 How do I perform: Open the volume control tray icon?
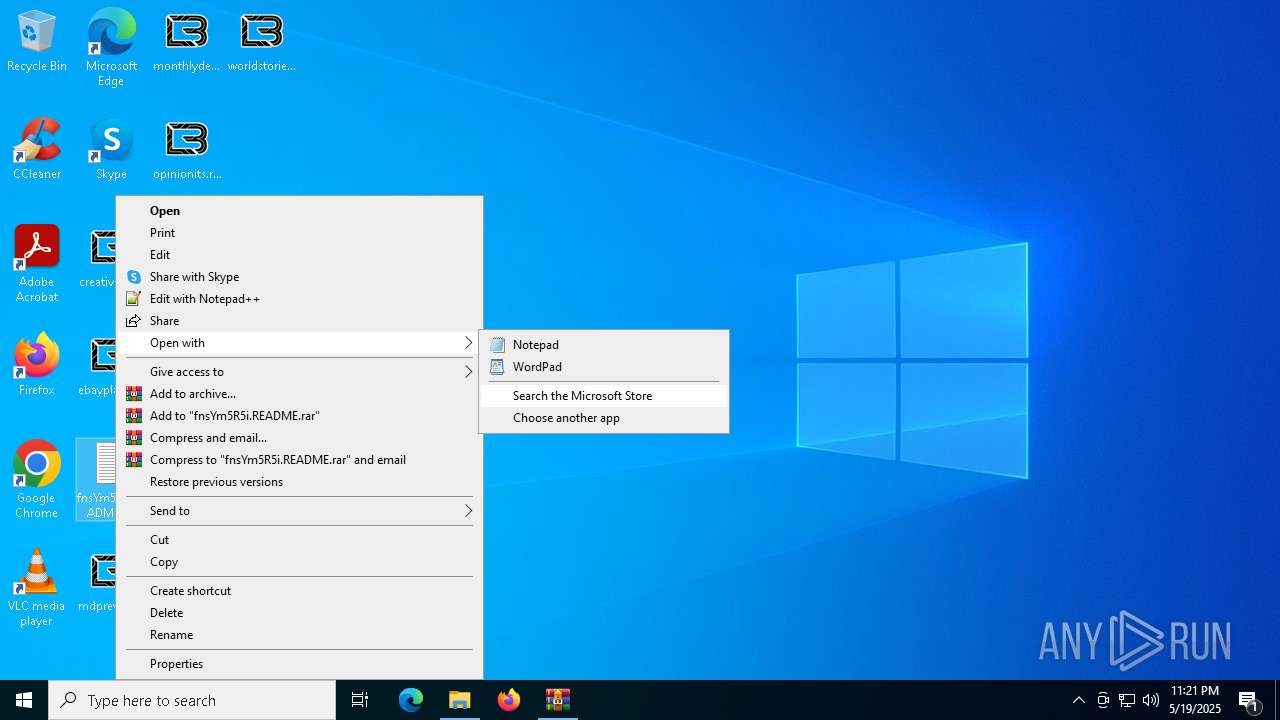tap(1151, 700)
